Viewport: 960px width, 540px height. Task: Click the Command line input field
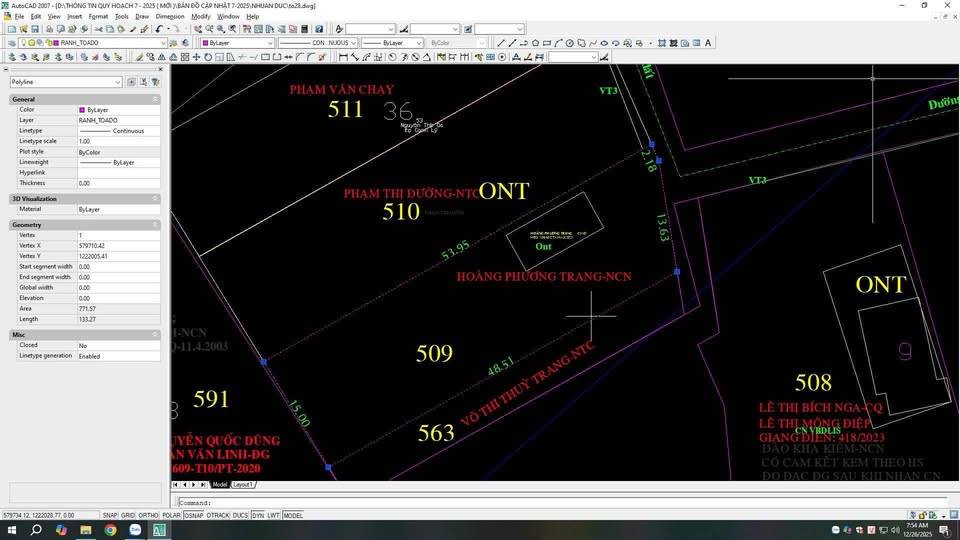pos(560,502)
